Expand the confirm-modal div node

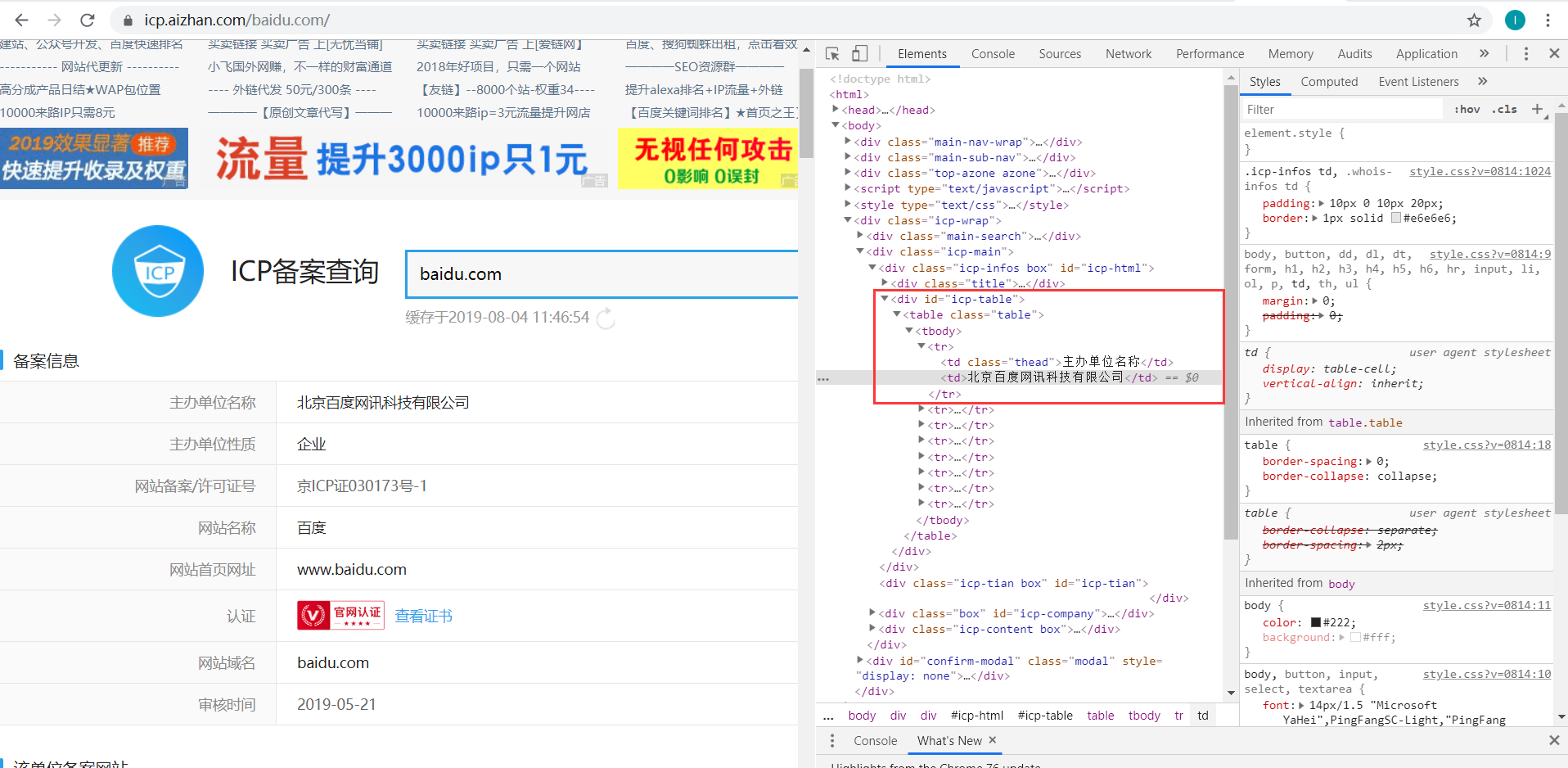(860, 661)
